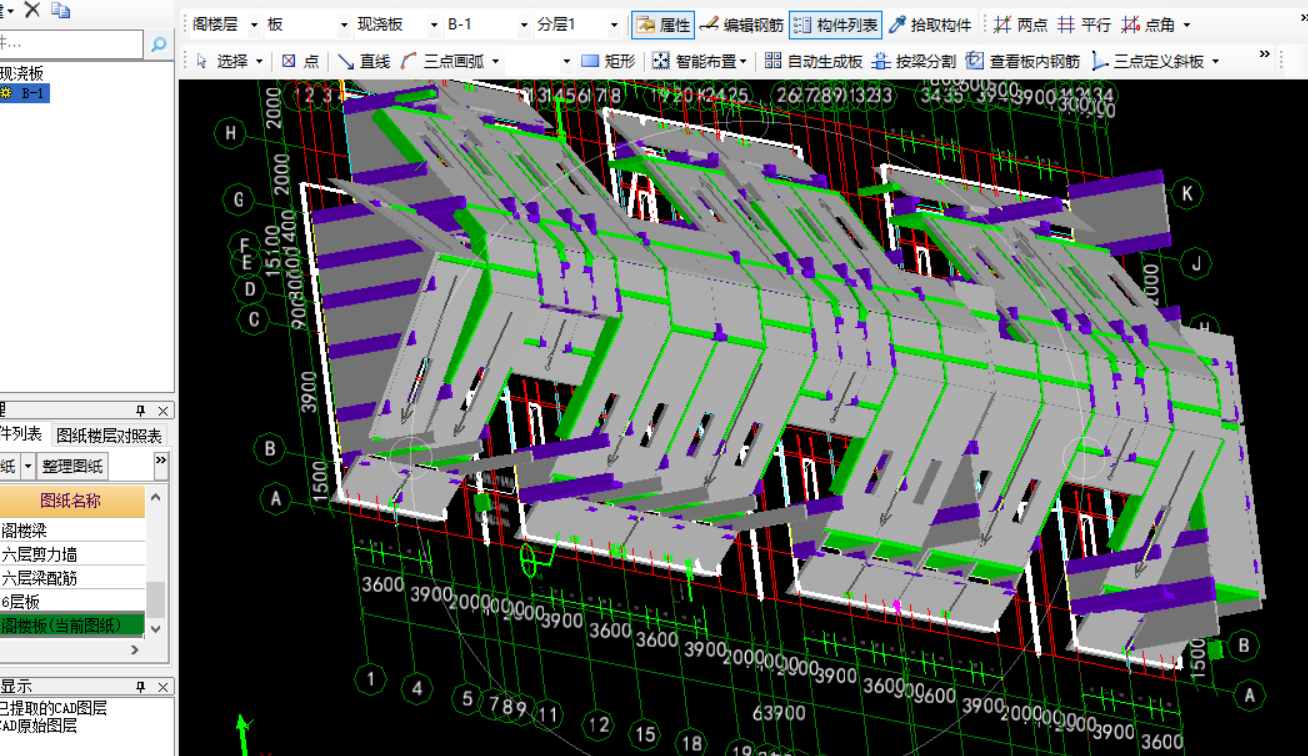Open the 选择 dropdown arrow
The height and width of the screenshot is (756, 1308).
[x=259, y=62]
